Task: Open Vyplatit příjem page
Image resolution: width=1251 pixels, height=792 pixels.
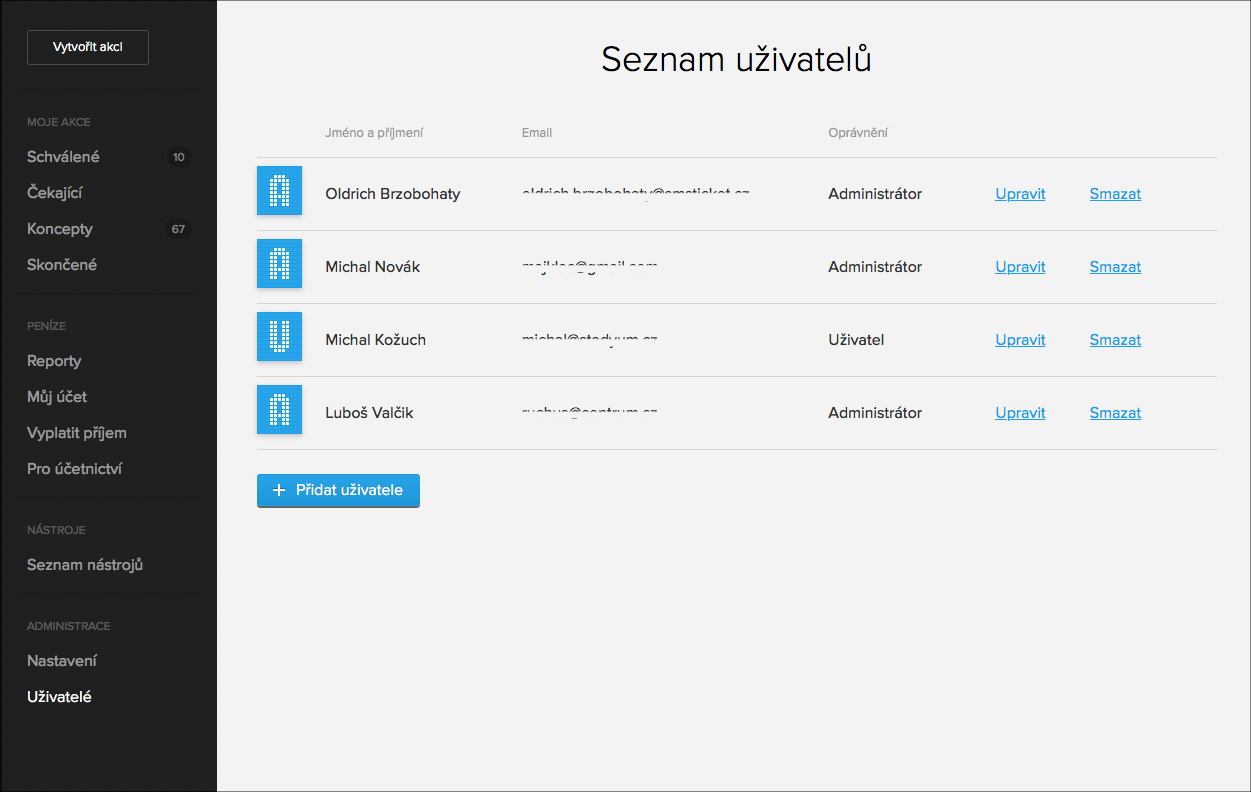Action: pos(77,433)
